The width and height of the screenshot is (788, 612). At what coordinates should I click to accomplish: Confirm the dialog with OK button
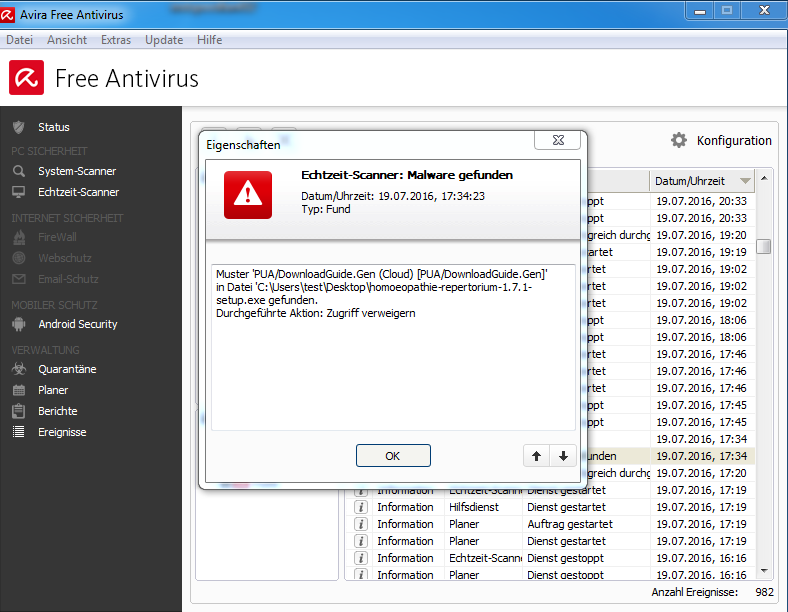(393, 456)
